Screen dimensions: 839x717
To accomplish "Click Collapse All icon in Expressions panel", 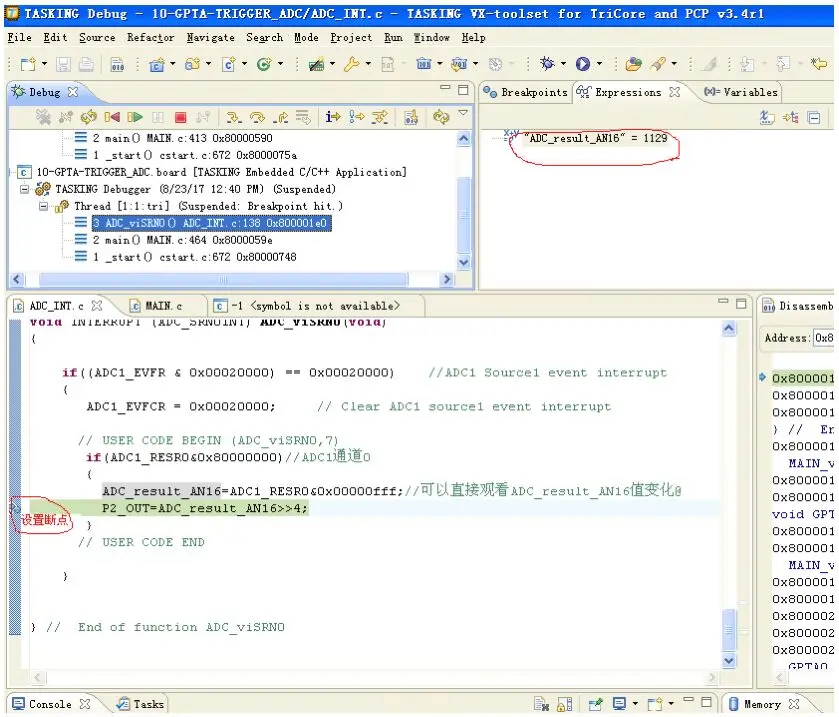I will pyautogui.click(x=814, y=117).
